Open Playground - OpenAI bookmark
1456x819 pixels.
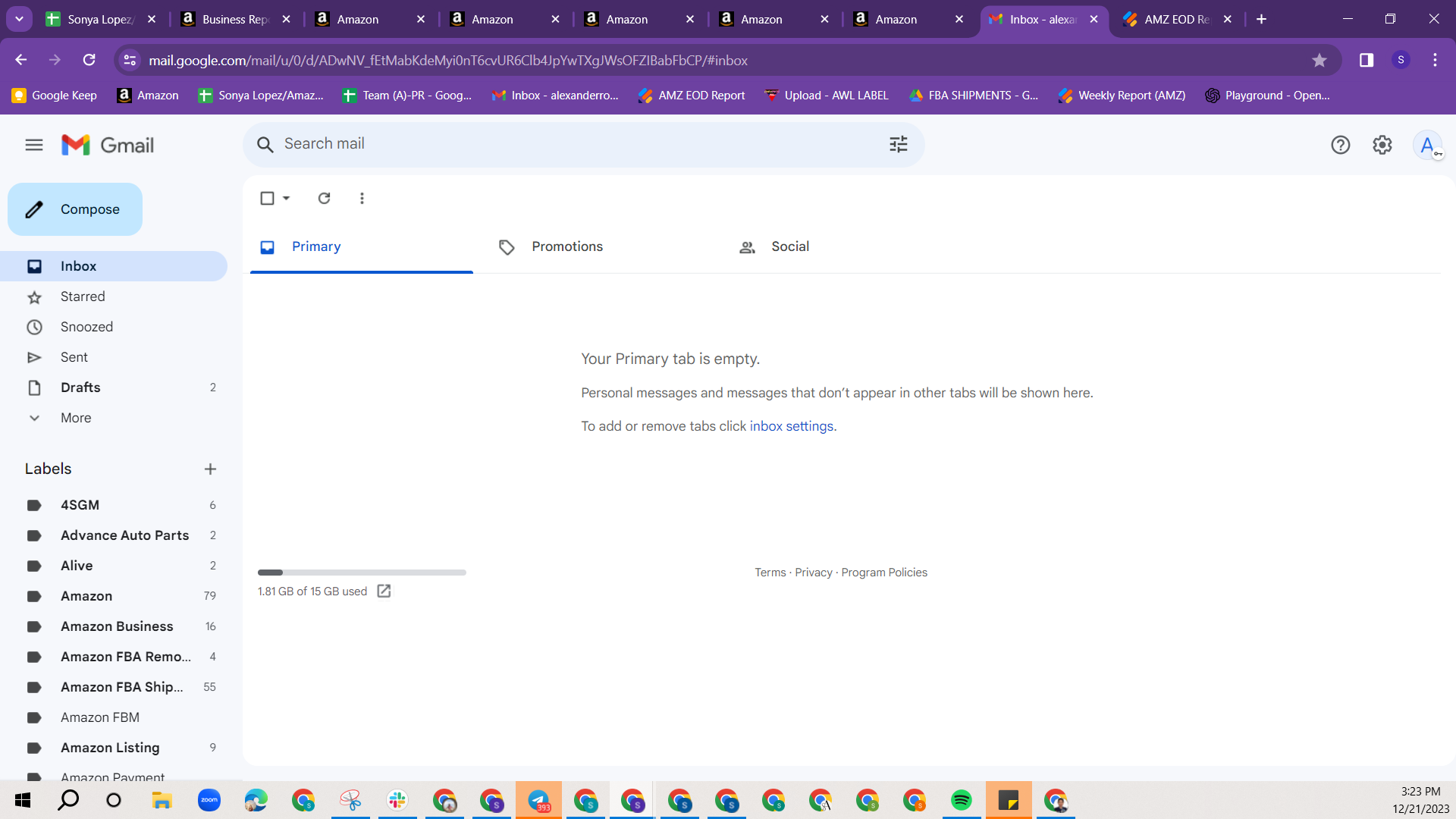click(1267, 96)
